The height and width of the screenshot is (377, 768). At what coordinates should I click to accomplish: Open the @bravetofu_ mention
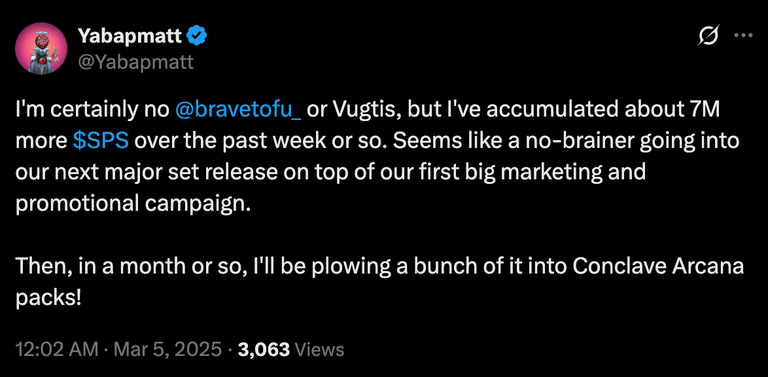click(x=238, y=111)
